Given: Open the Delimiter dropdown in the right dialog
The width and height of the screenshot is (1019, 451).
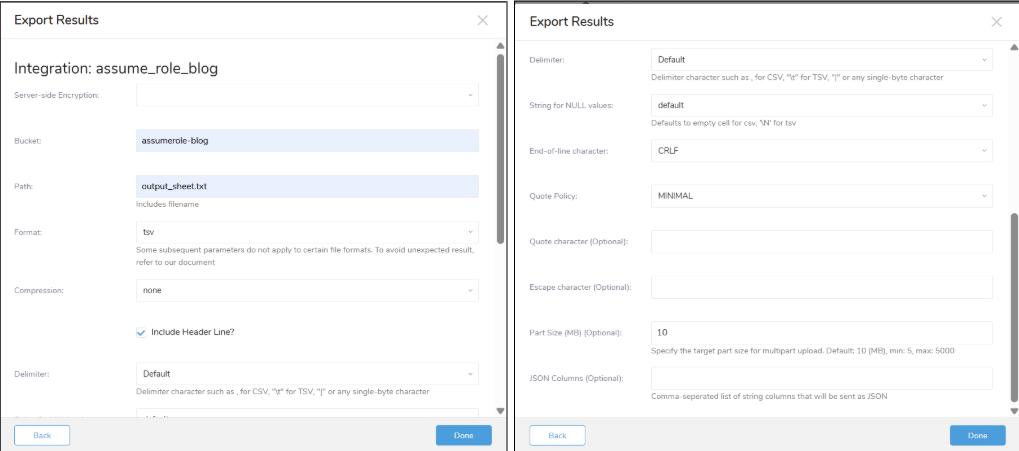Looking at the screenshot, I should click(x=821, y=60).
